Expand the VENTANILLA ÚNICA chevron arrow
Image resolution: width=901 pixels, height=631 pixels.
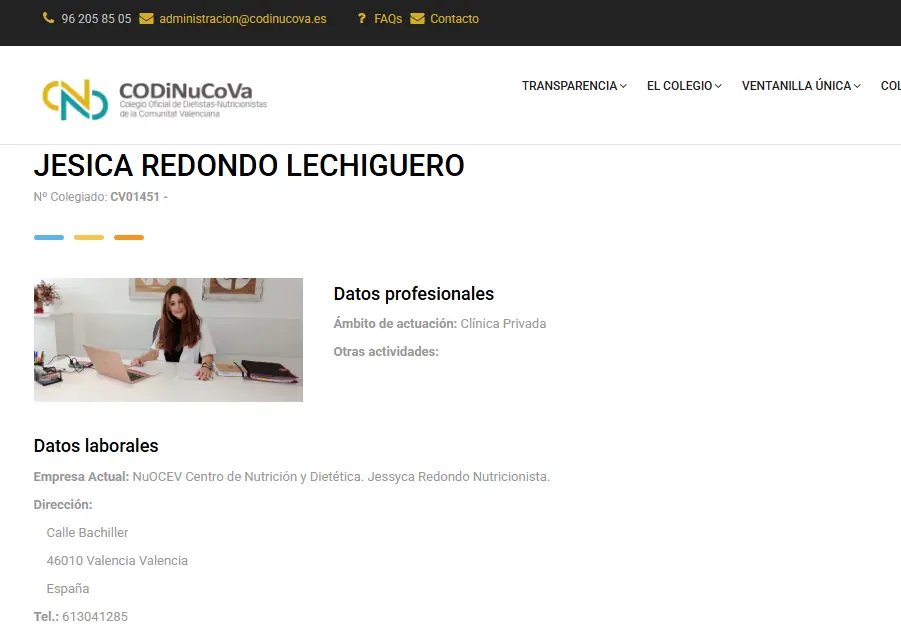[x=857, y=86]
